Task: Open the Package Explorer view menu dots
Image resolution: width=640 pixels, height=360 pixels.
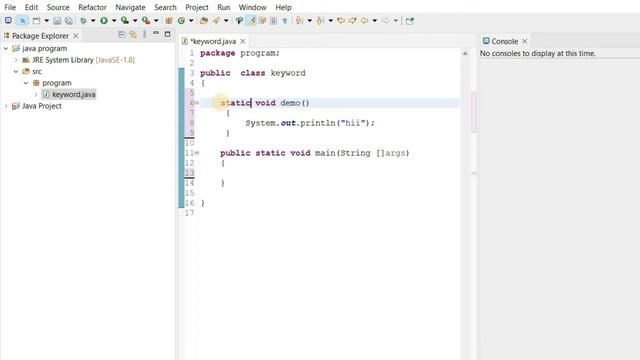Action: [144, 35]
